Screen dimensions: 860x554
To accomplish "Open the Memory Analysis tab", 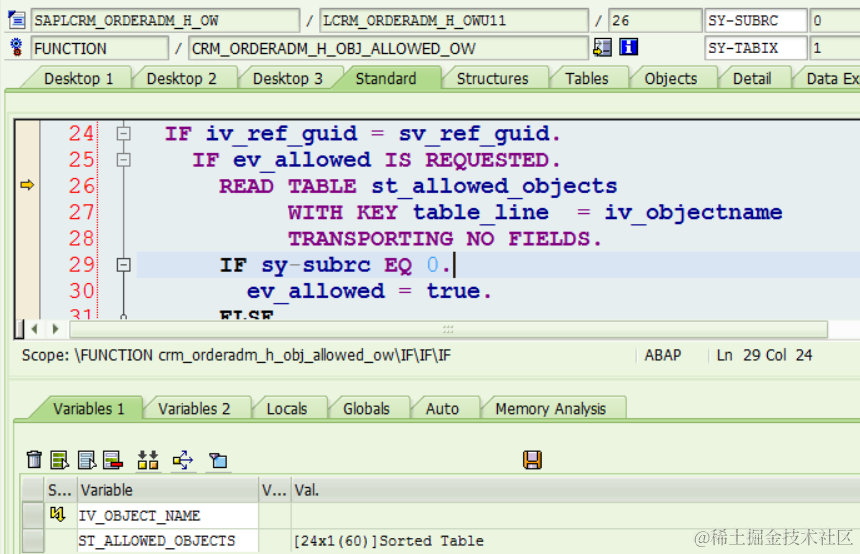I will (x=550, y=409).
